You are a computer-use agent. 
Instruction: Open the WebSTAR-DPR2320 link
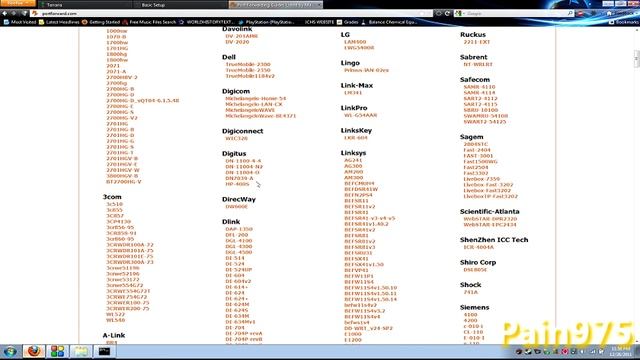click(x=490, y=219)
